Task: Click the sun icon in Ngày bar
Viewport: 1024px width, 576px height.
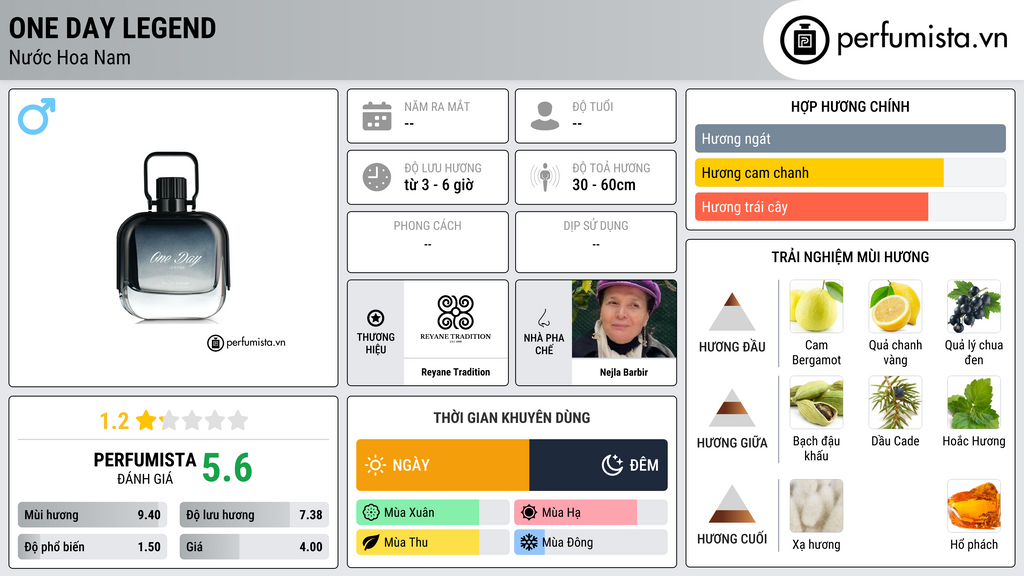Action: click(375, 465)
